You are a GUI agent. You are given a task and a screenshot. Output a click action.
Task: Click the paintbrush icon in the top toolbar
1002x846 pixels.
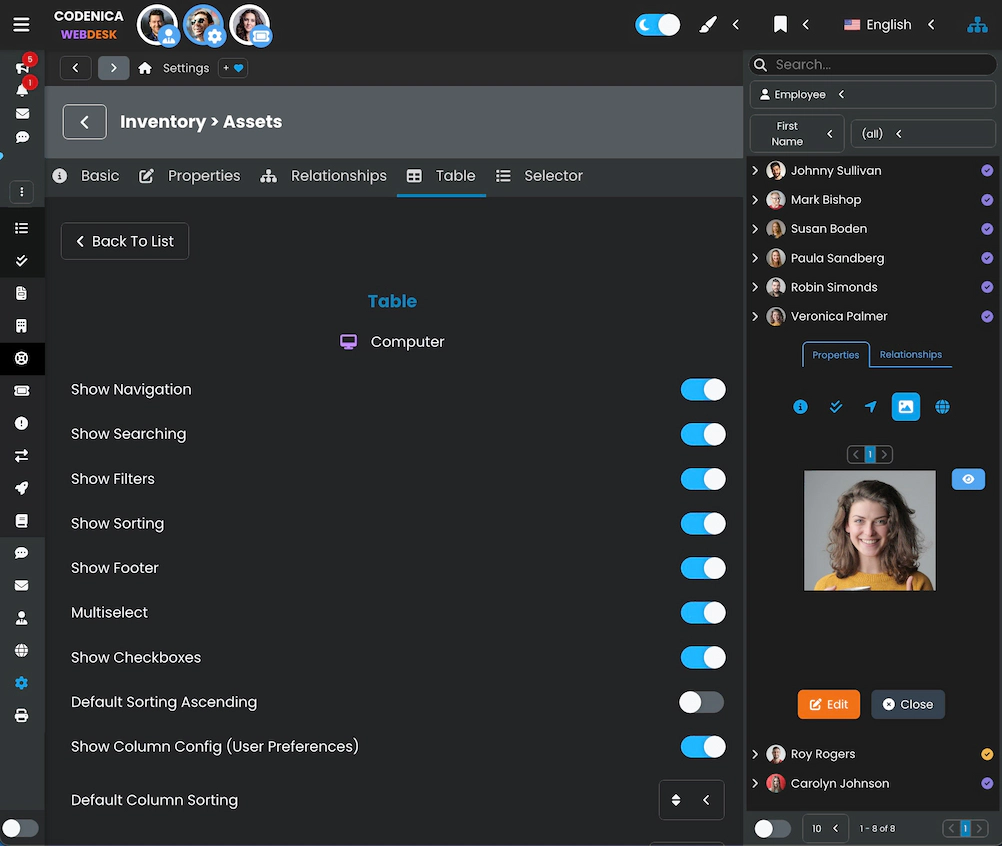[x=707, y=24]
